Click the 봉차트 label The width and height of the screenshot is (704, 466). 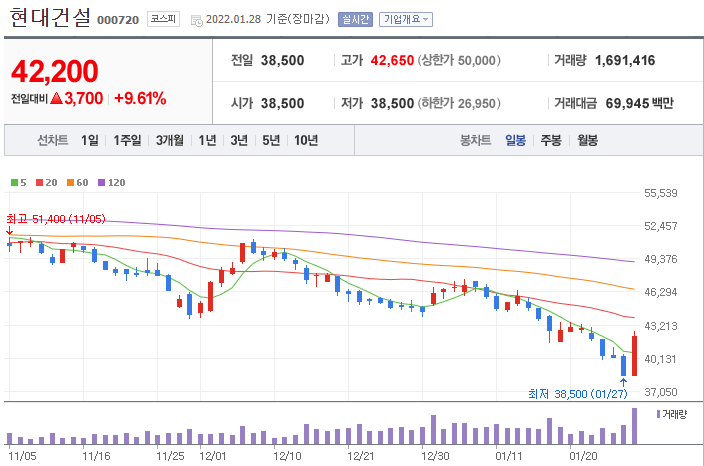[x=475, y=141]
